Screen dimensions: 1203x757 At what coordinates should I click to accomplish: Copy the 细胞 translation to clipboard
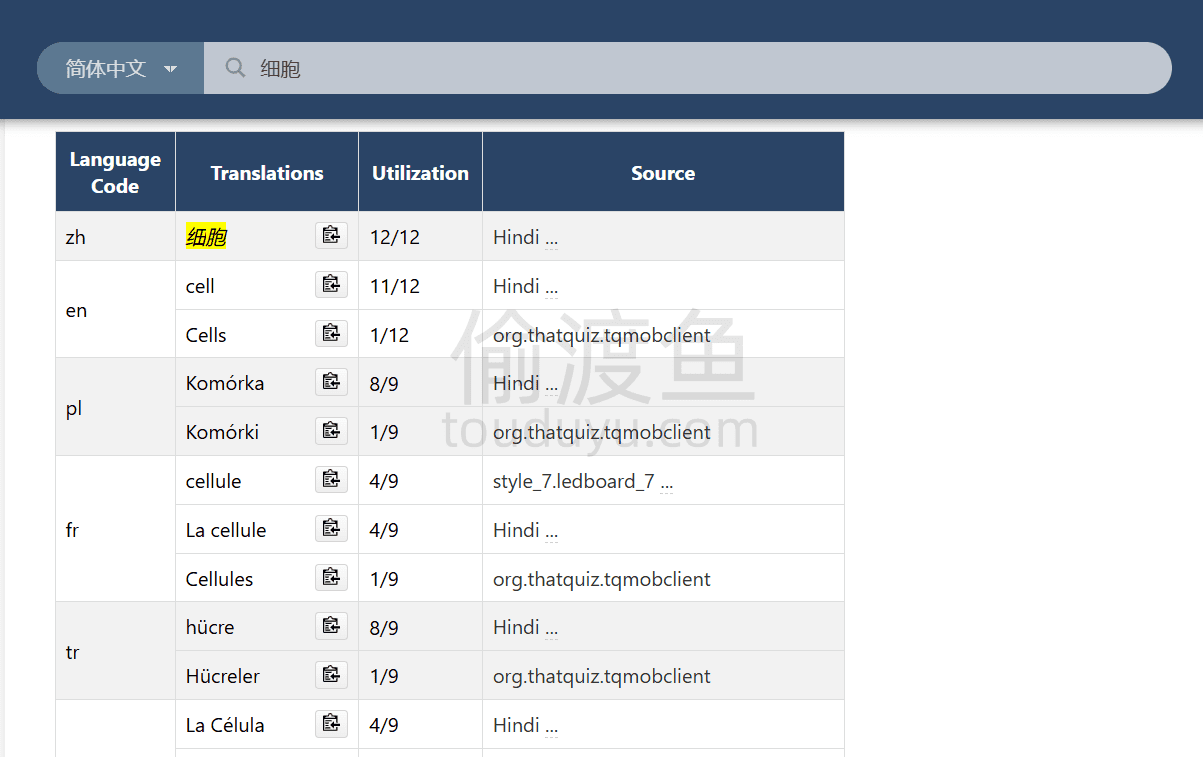click(x=331, y=236)
